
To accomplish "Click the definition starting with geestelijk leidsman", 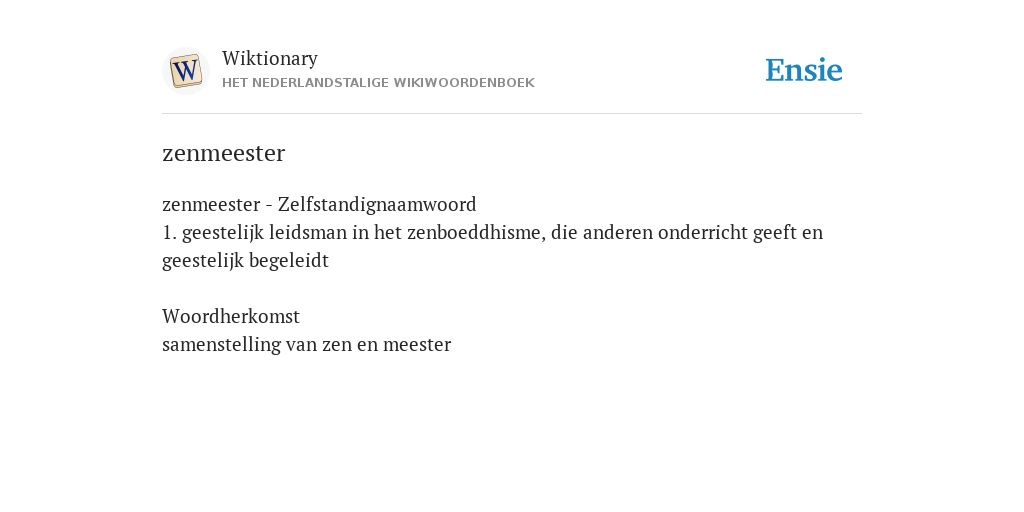I will click(492, 246).
